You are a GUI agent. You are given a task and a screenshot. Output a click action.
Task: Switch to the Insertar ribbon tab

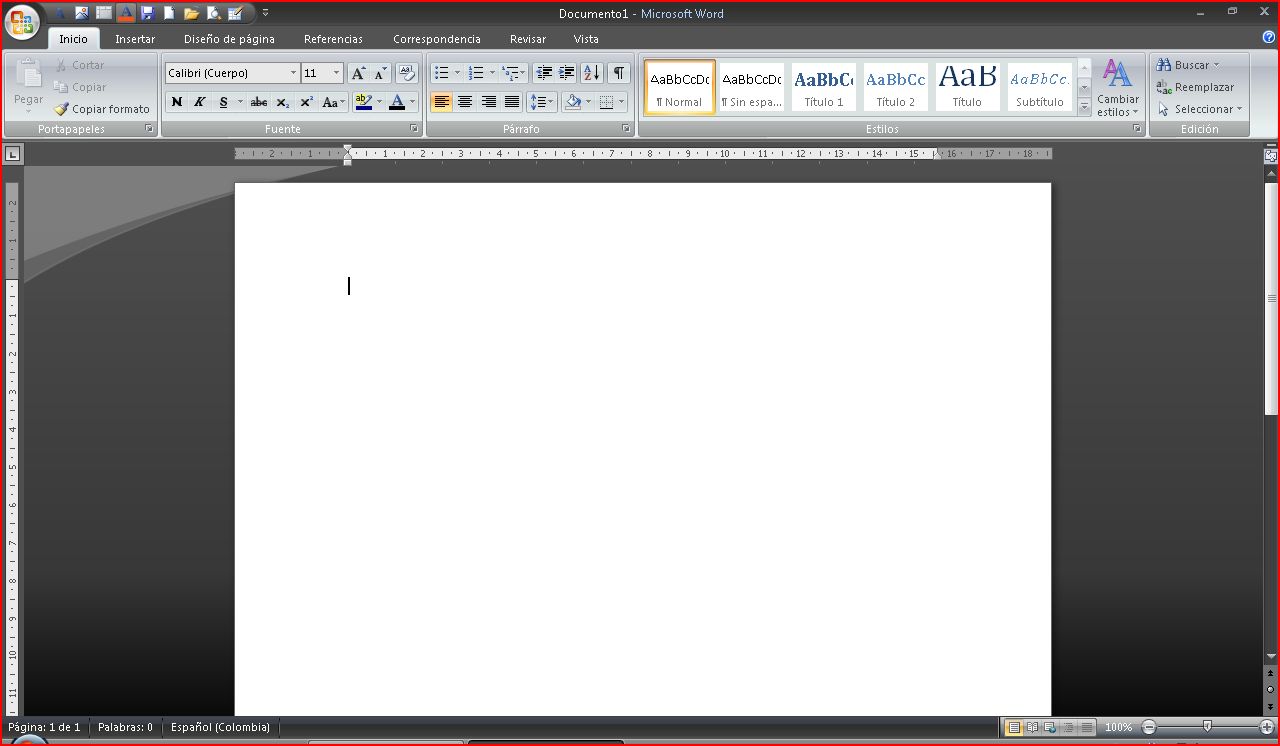click(x=135, y=38)
